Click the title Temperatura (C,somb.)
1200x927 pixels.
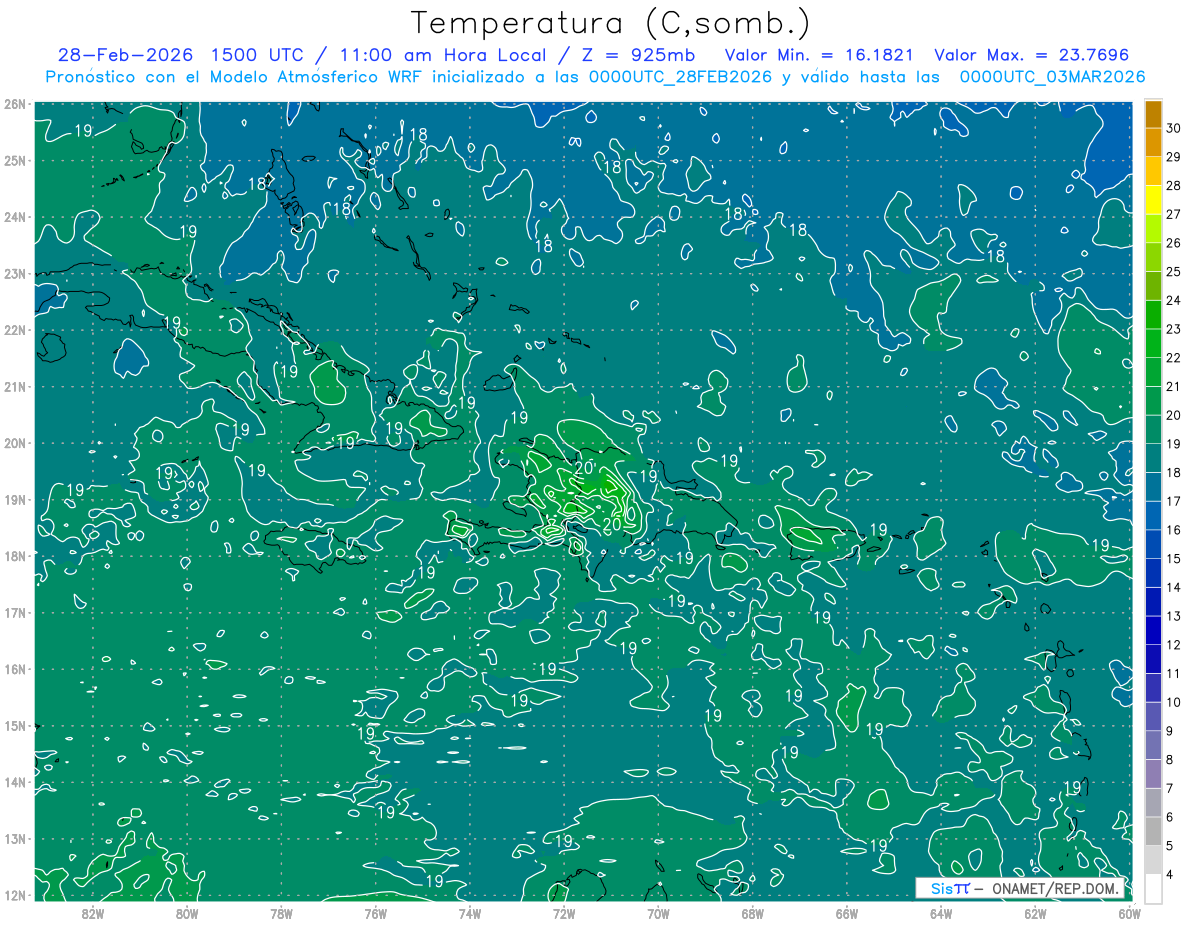coord(611,23)
